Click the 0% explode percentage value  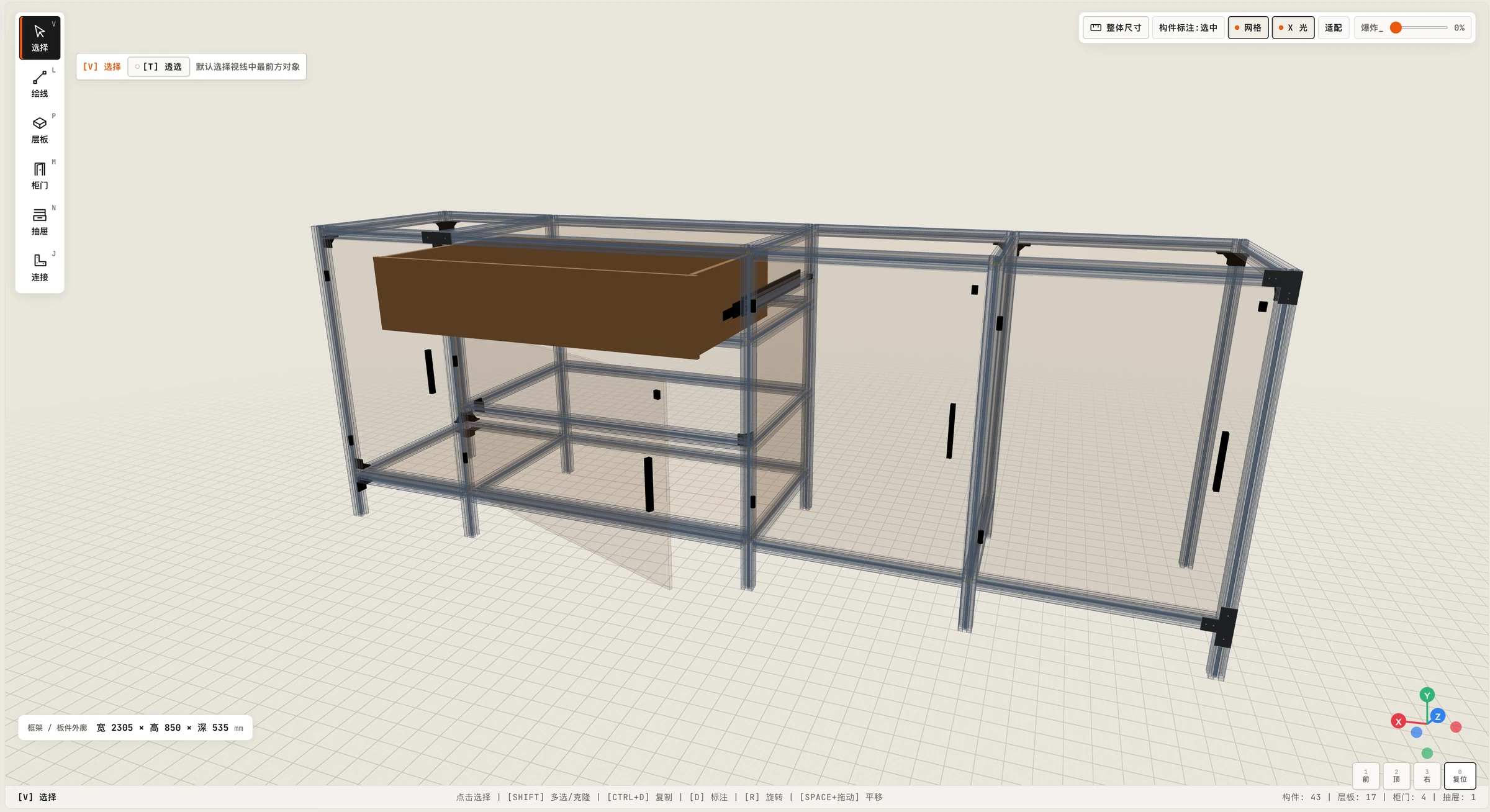coord(1460,27)
